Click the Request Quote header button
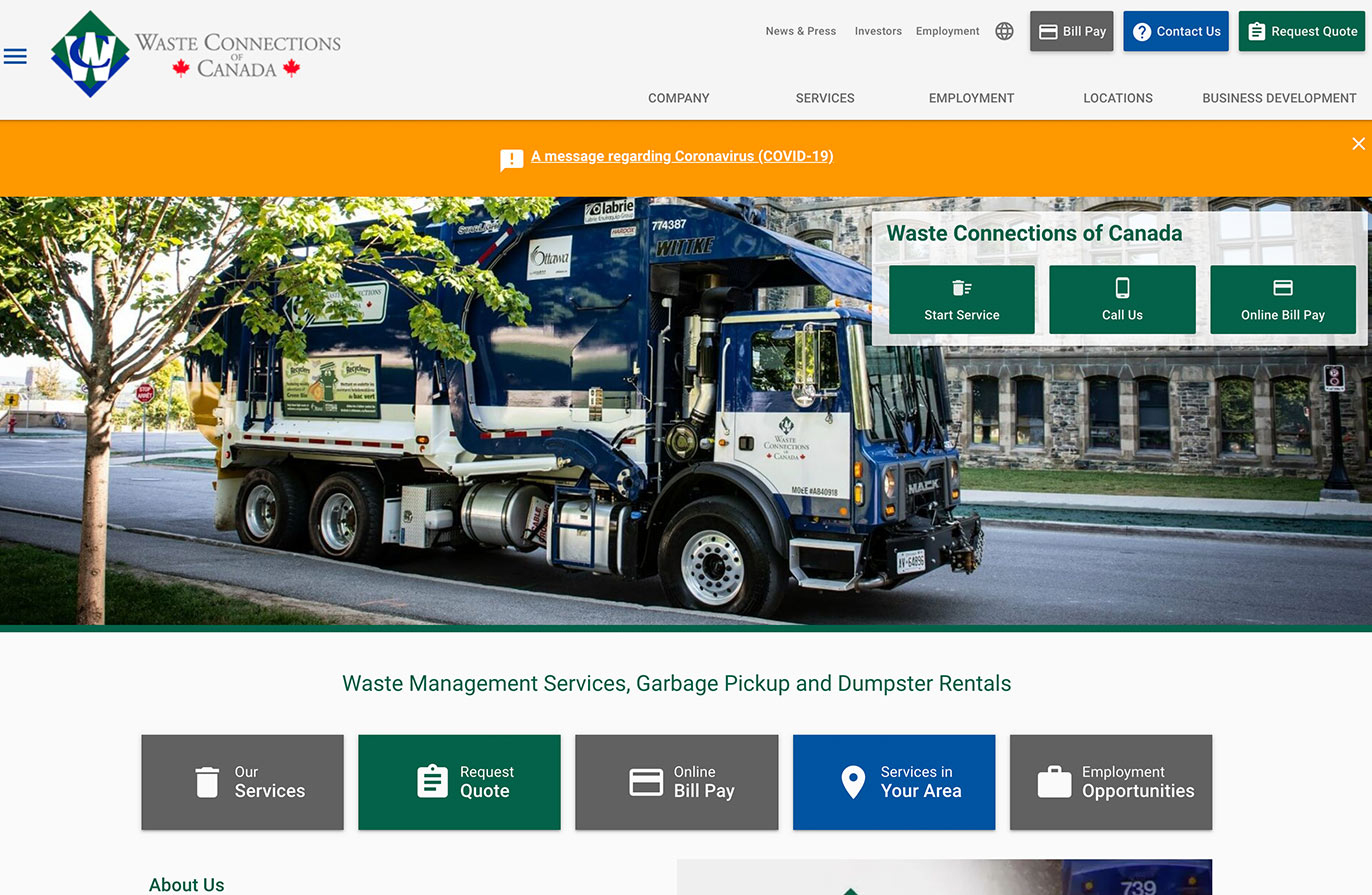The width and height of the screenshot is (1372, 895). click(x=1303, y=31)
